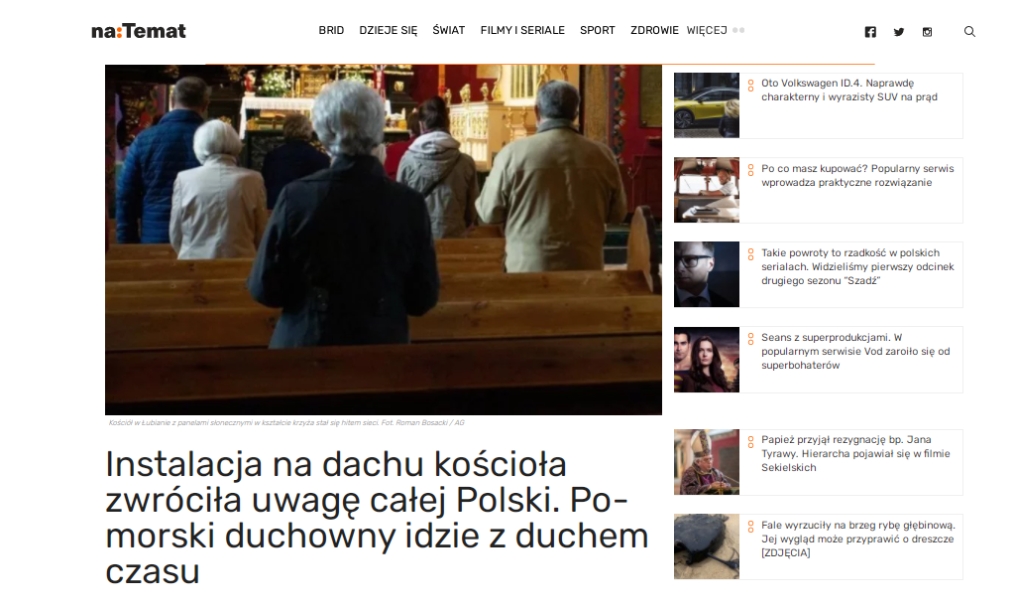
Task: Open the search magnifier icon
Action: pos(969,31)
